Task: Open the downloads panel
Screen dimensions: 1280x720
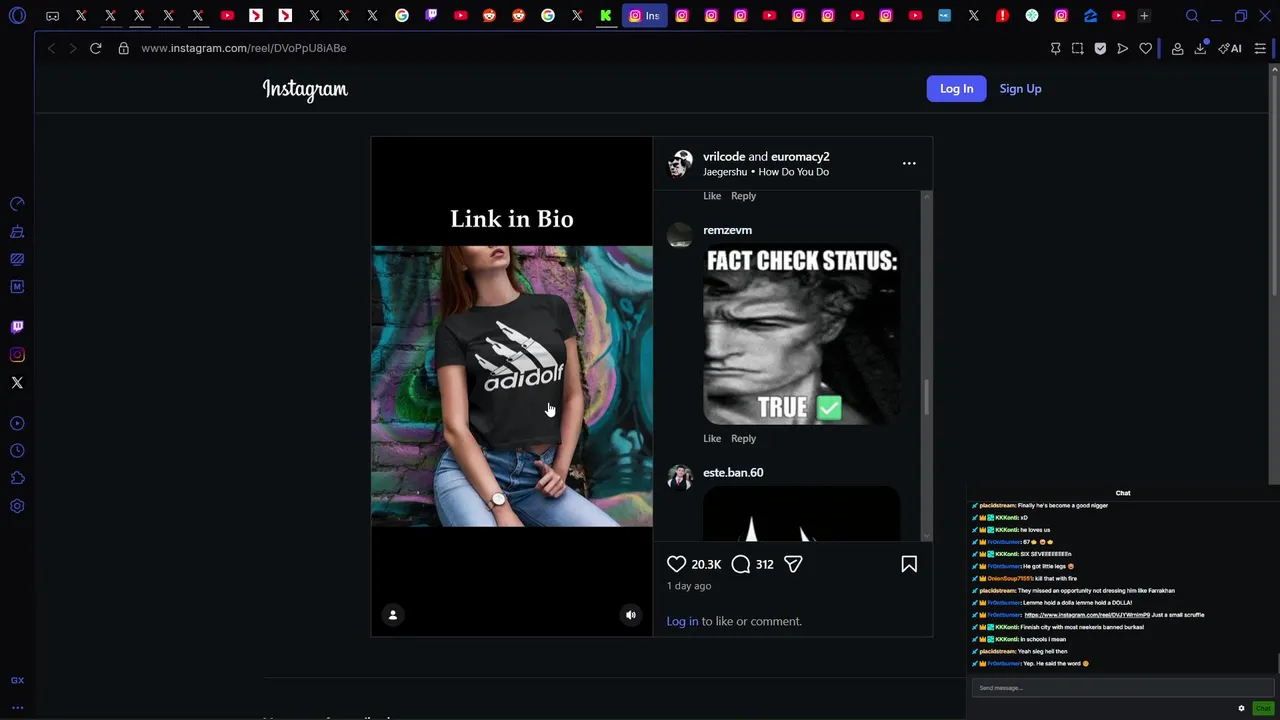Action: pos(1201,48)
